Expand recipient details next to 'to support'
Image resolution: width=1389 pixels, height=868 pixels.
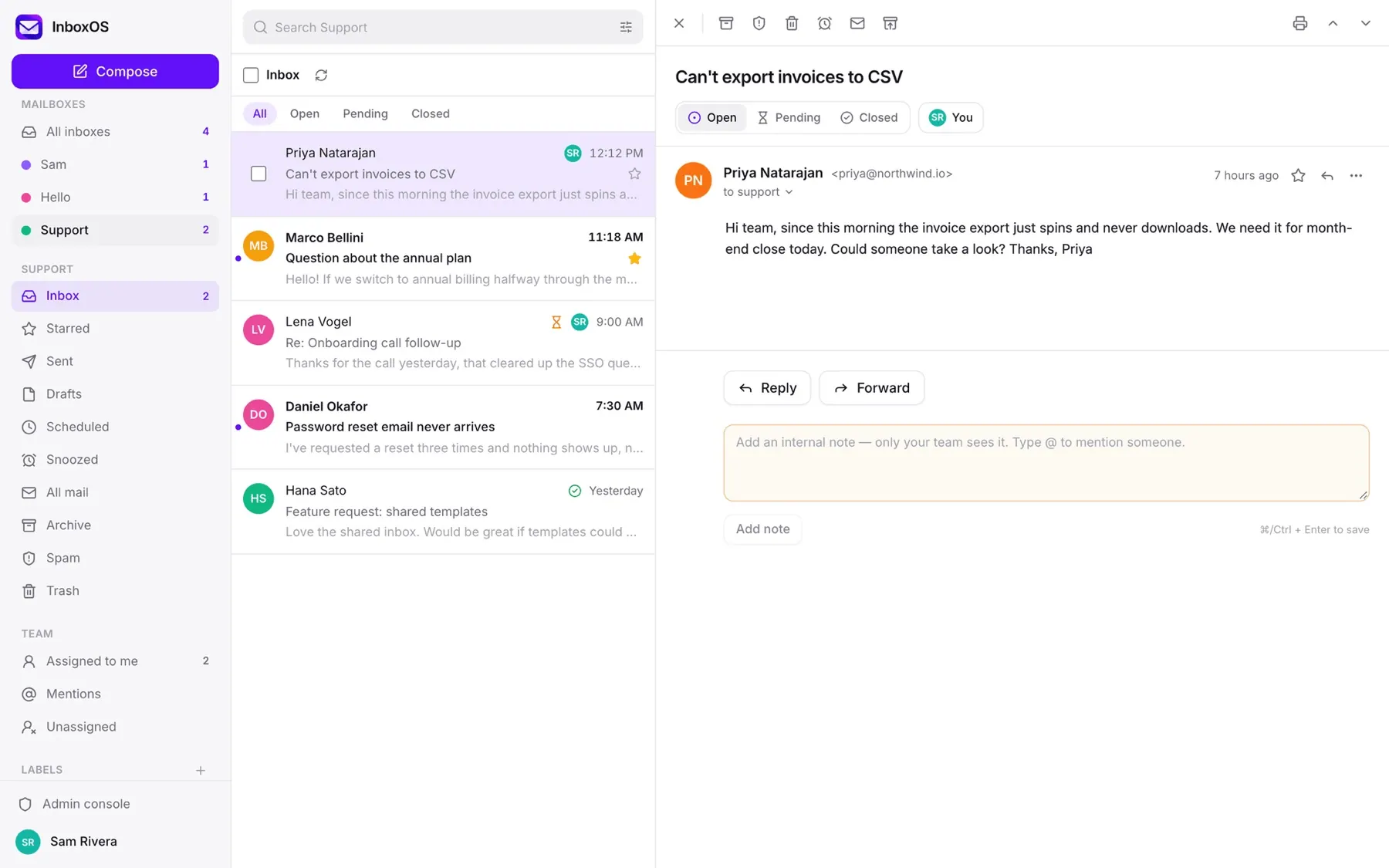[789, 192]
